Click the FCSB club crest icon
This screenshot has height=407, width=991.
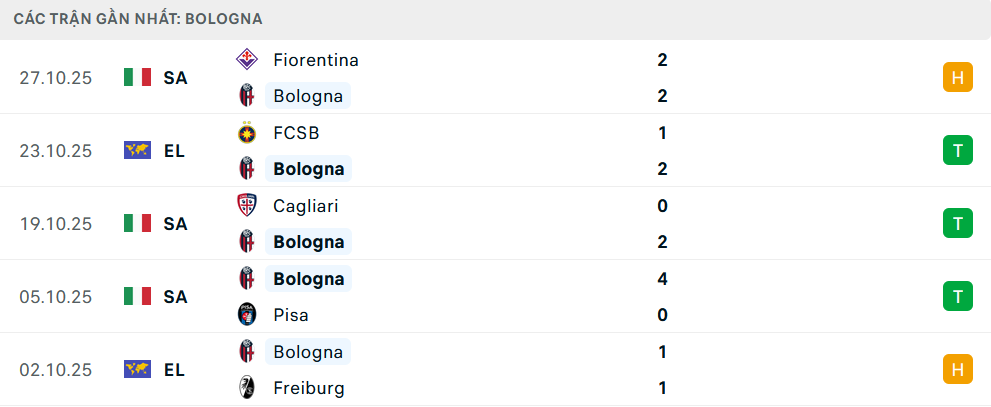tap(246, 133)
